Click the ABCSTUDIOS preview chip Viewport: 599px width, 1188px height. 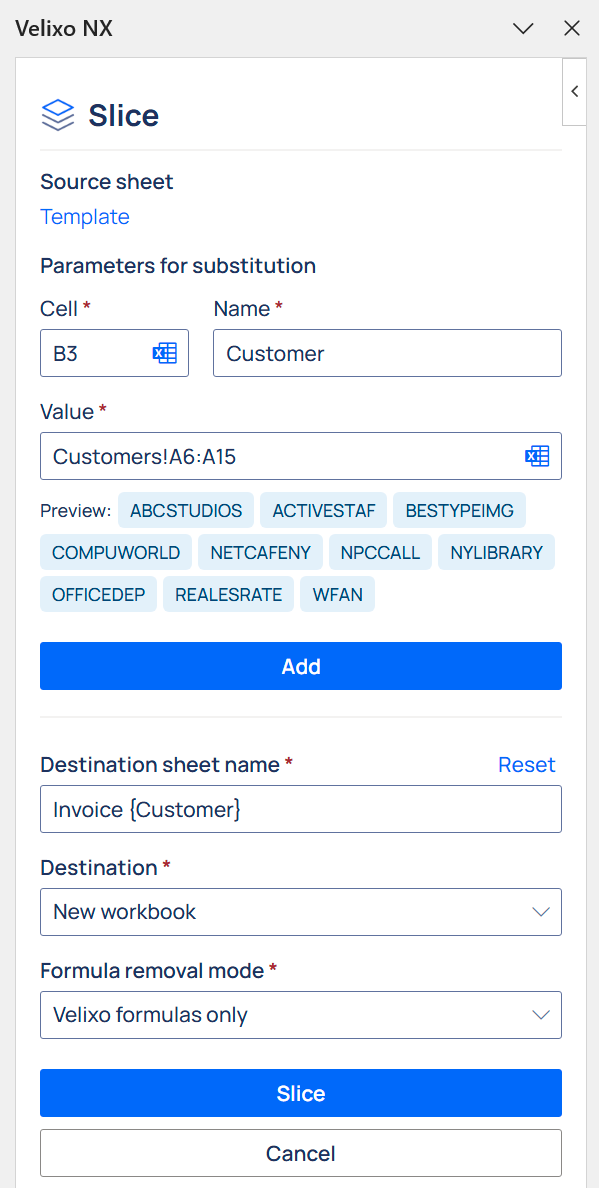click(x=186, y=510)
